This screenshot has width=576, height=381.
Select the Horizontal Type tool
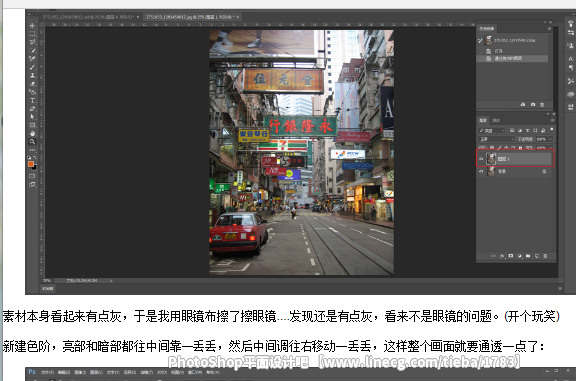pos(32,100)
